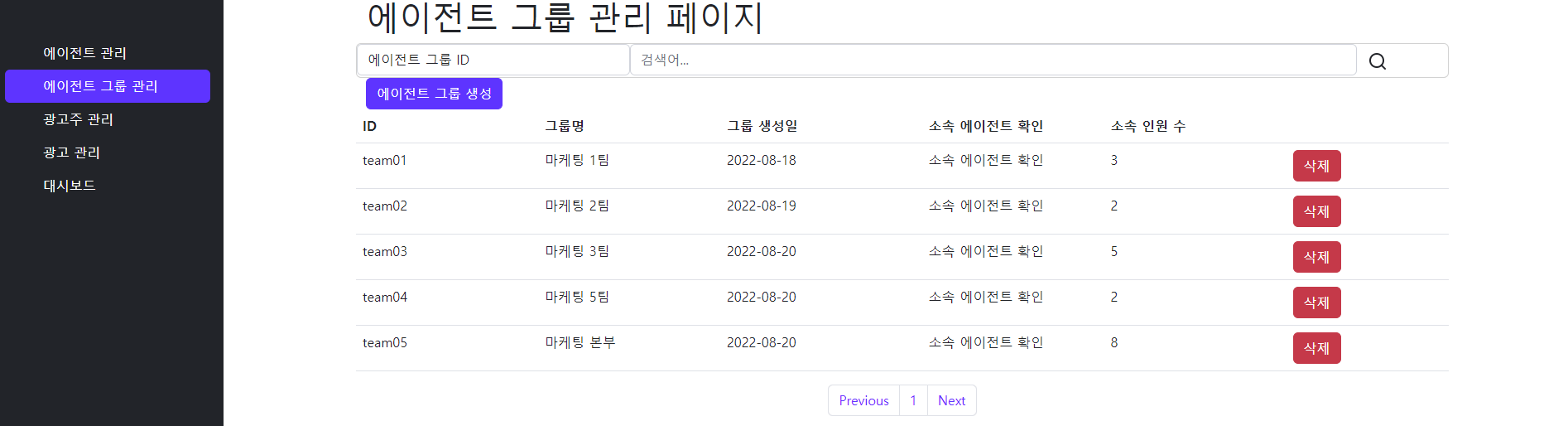Select the team01 ID cell
This screenshot has width=1568, height=426.
tap(385, 160)
